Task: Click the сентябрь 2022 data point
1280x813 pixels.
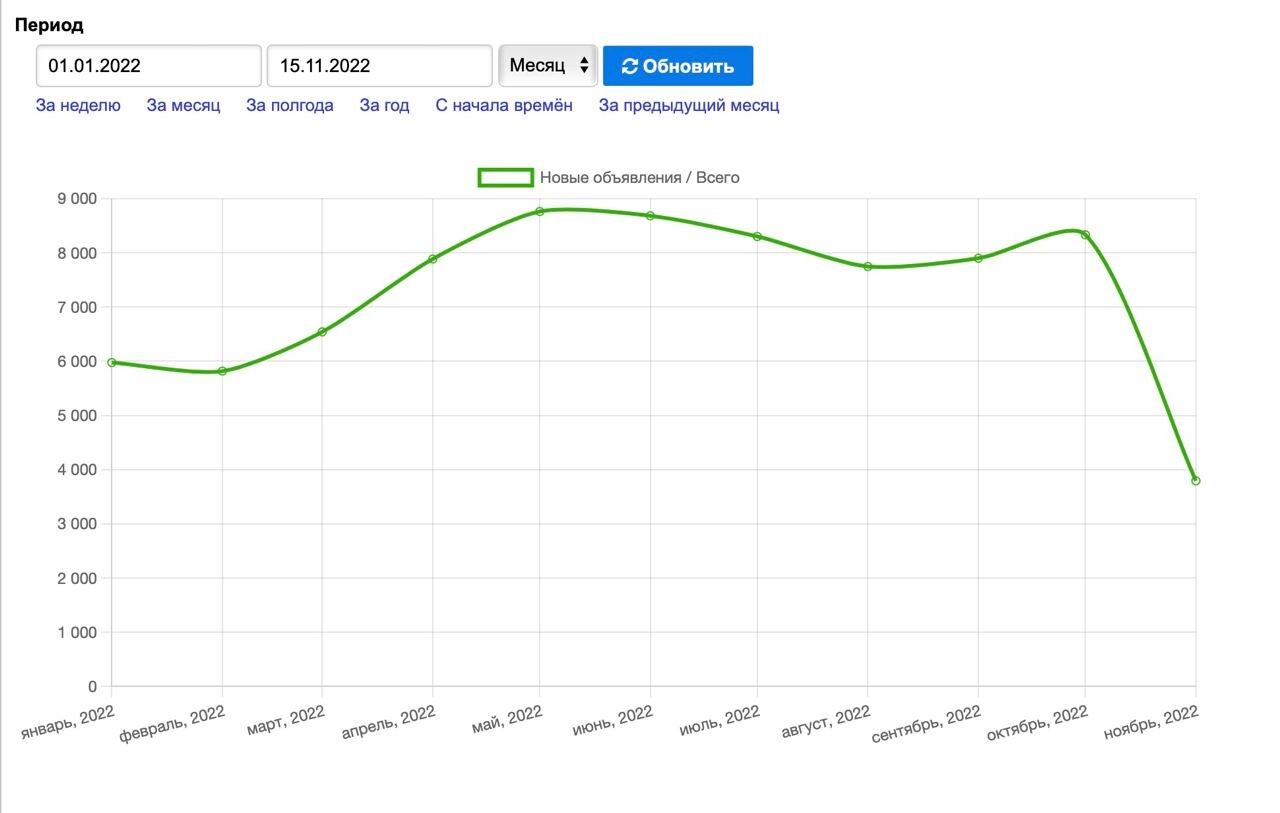Action: coord(978,258)
